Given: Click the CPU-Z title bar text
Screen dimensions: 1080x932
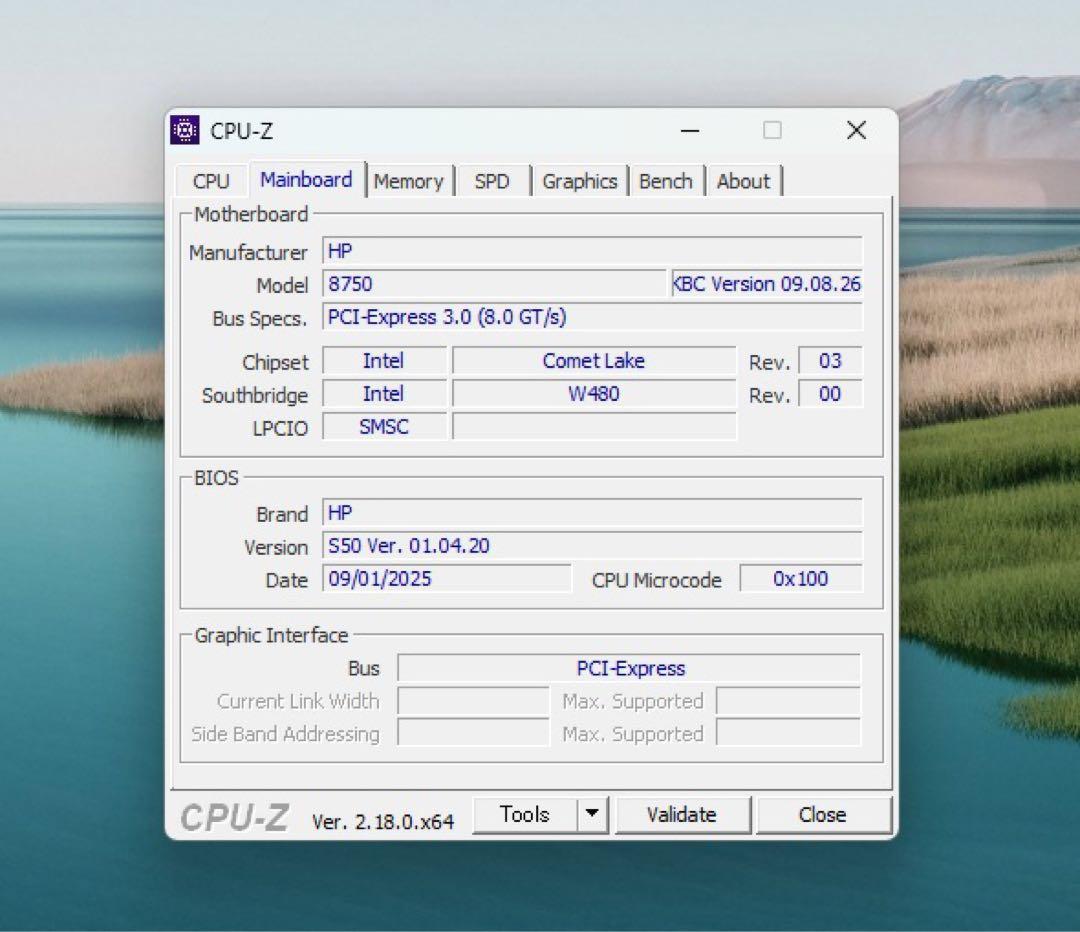Looking at the screenshot, I should click(242, 131).
